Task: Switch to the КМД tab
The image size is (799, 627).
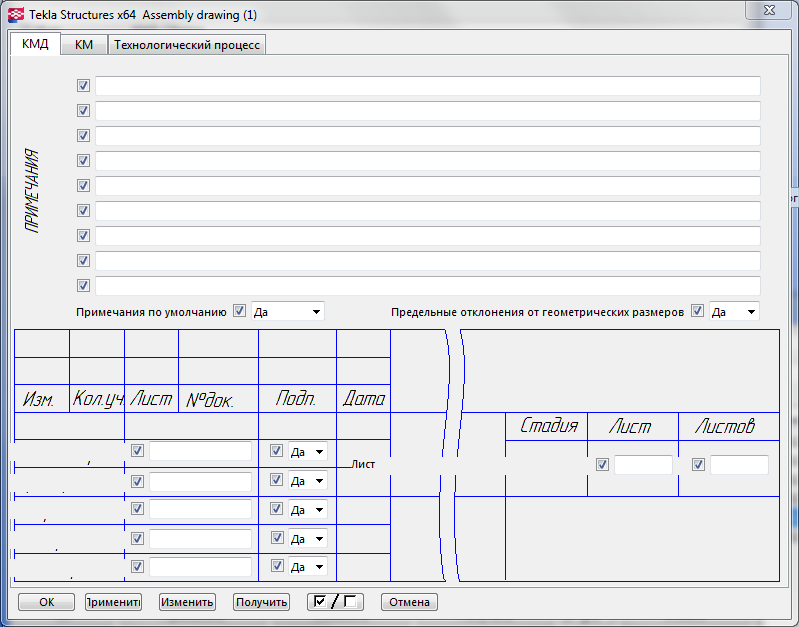Action: click(35, 45)
